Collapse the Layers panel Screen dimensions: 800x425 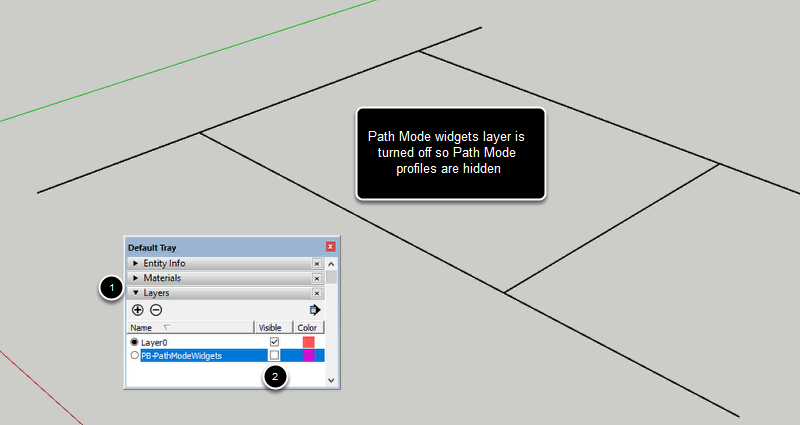(x=136, y=293)
